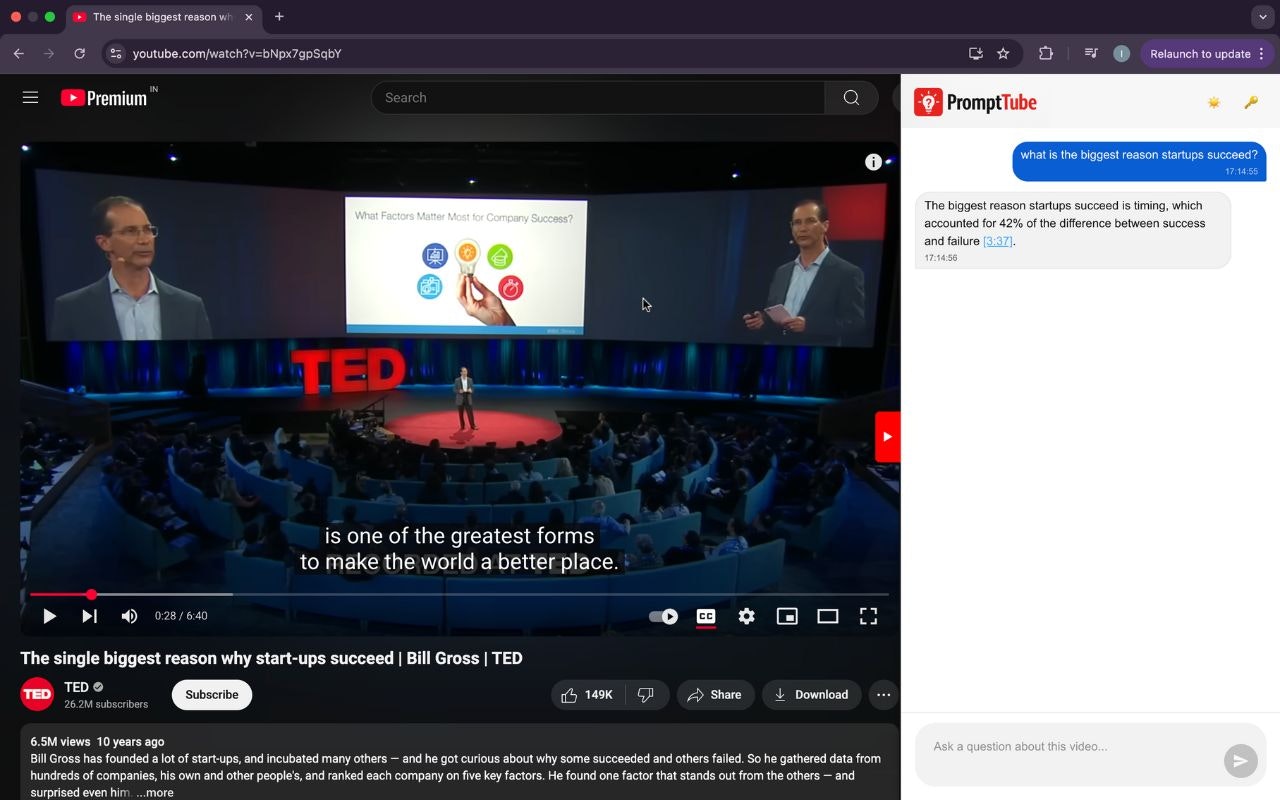Click the user question chat bubble
The width and height of the screenshot is (1280, 800).
[x=1139, y=161]
